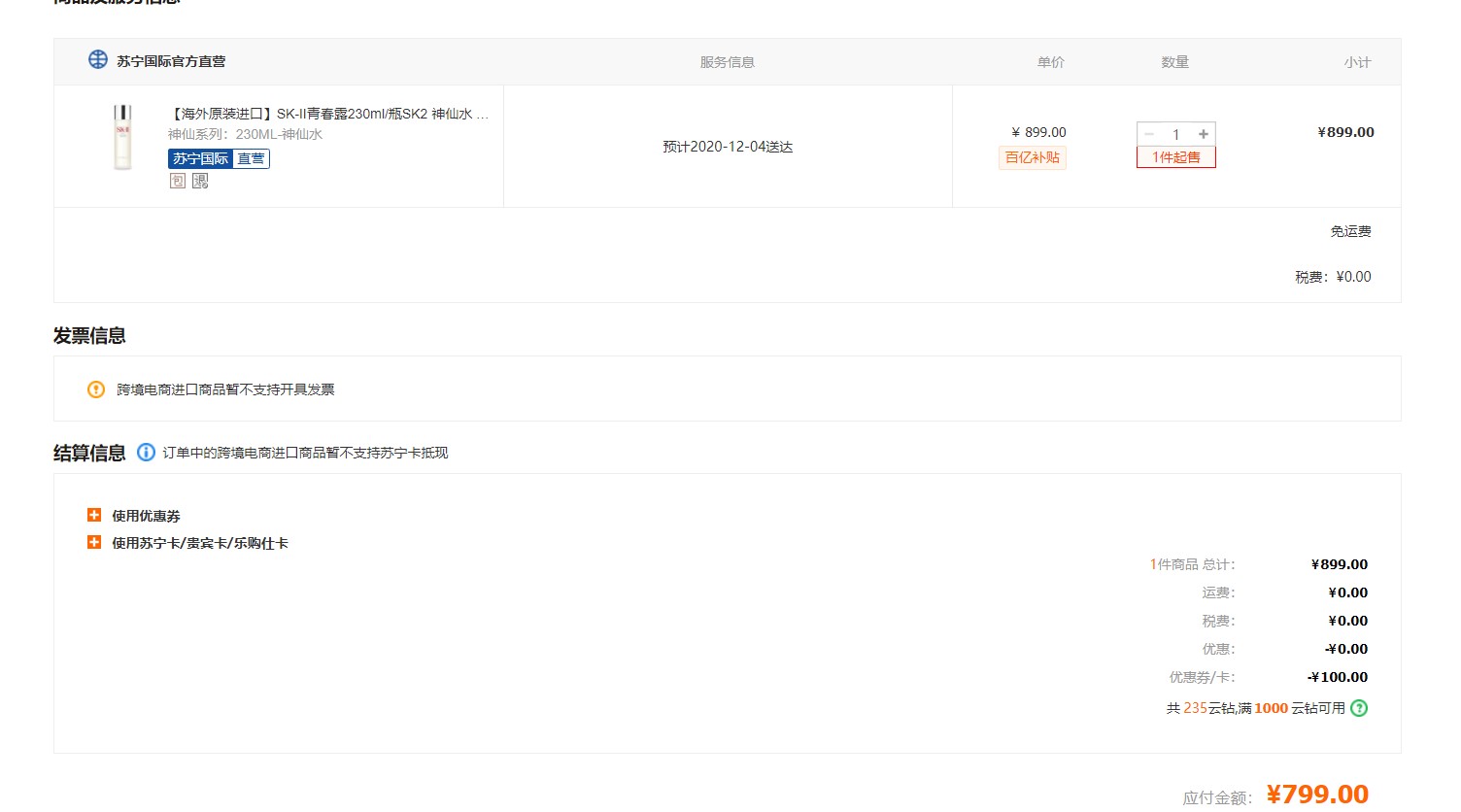Viewport: 1461px width, 812px height.
Task: Click the bold ¥899.00 subtotal in product row
Action: pyautogui.click(x=1345, y=132)
